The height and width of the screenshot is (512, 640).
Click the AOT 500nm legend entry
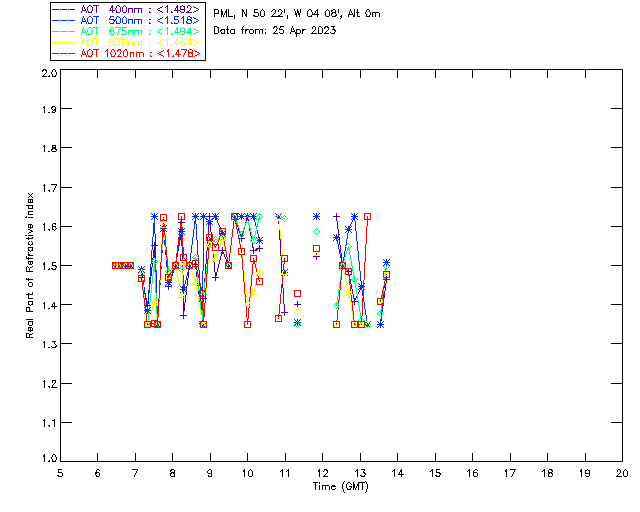tap(127, 20)
